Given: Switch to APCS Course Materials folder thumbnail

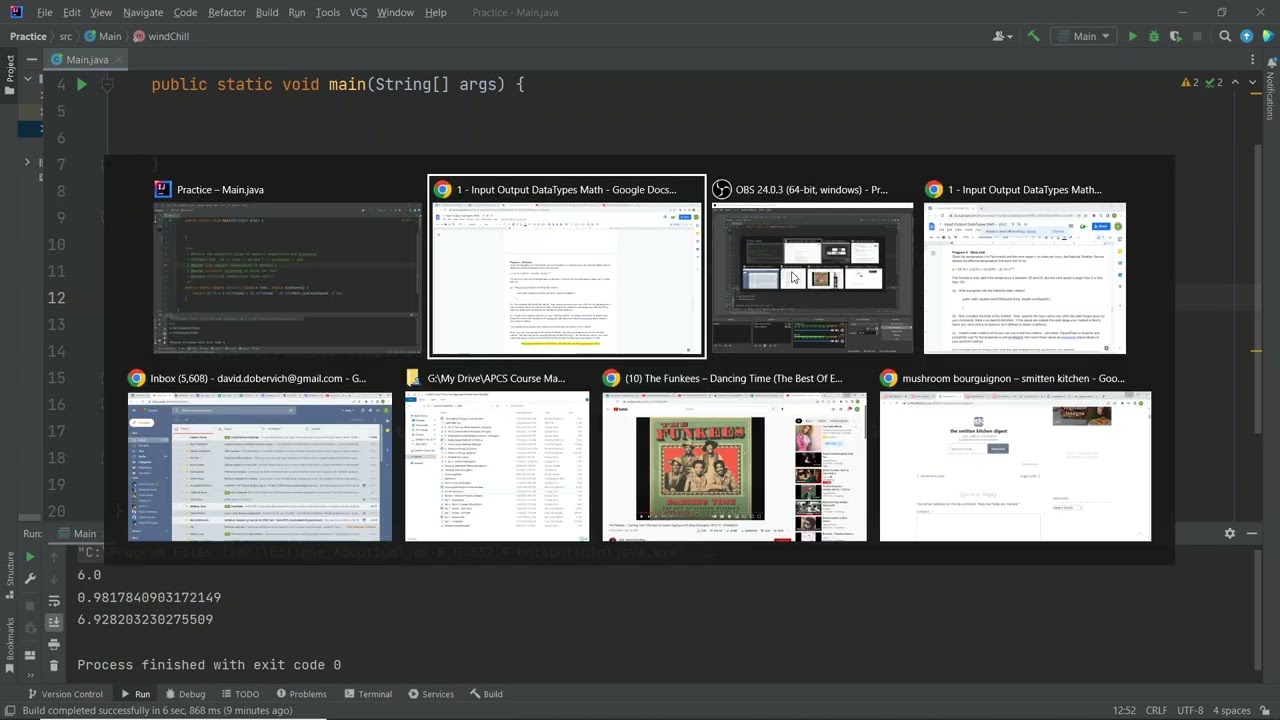Looking at the screenshot, I should click(497, 456).
